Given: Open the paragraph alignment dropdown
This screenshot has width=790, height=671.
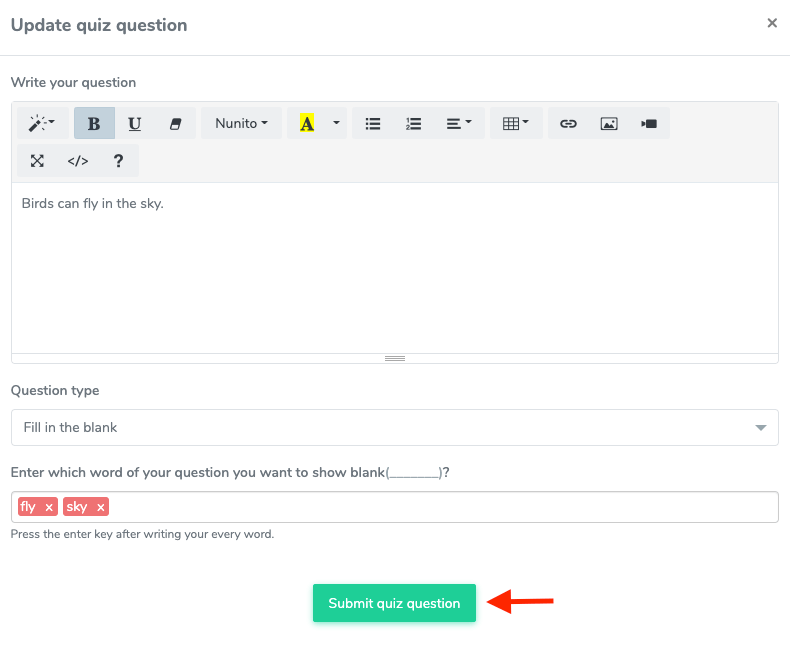Looking at the screenshot, I should 459,124.
